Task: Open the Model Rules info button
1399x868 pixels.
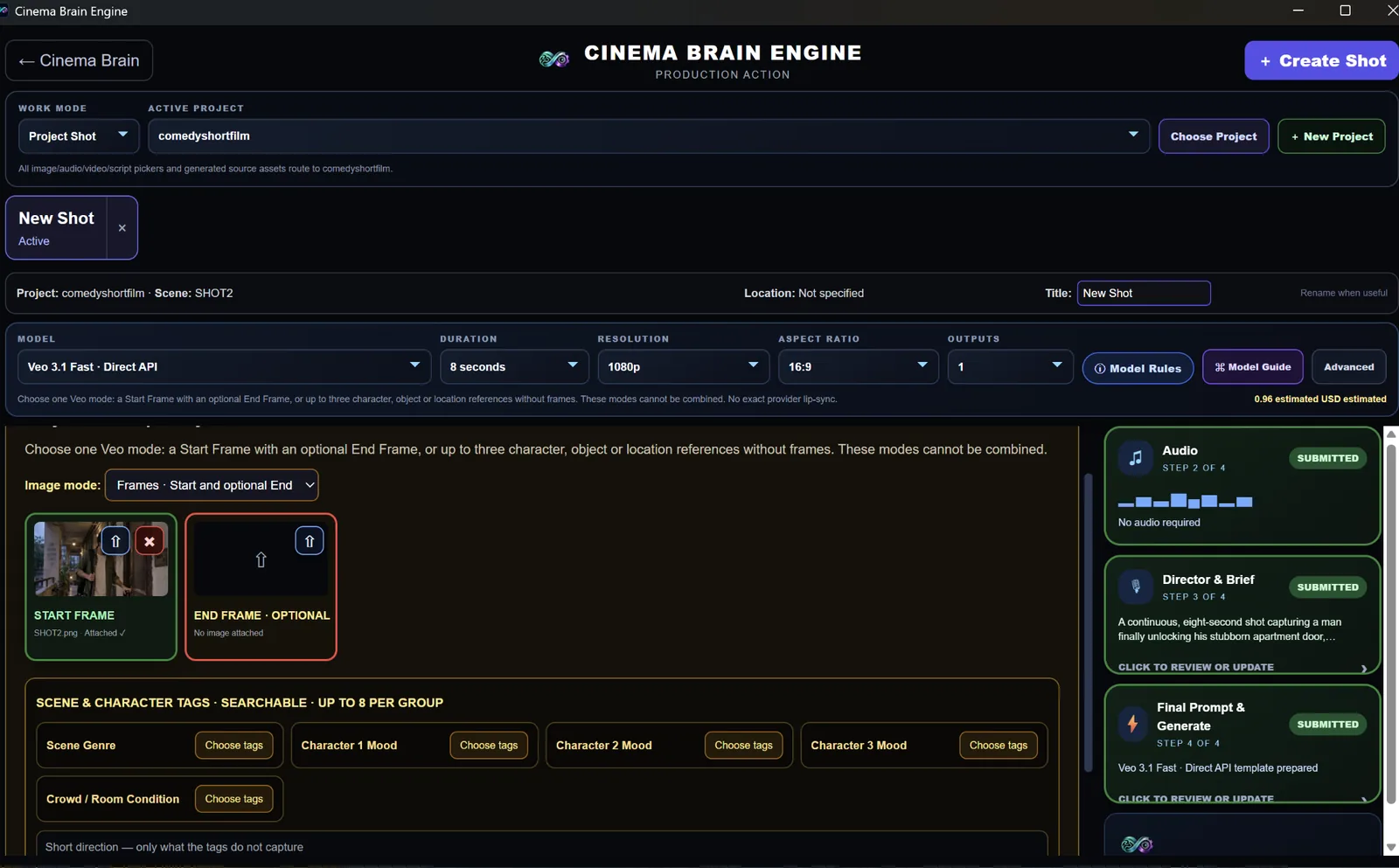Action: click(x=1138, y=368)
